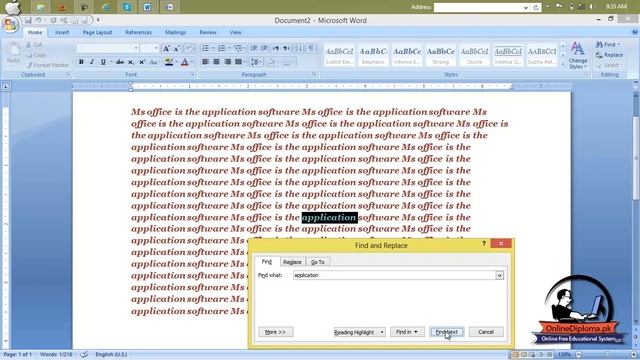Open the Change Case dropdown
Image resolution: width=640 pixels, height=360 pixels.
(x=154, y=62)
